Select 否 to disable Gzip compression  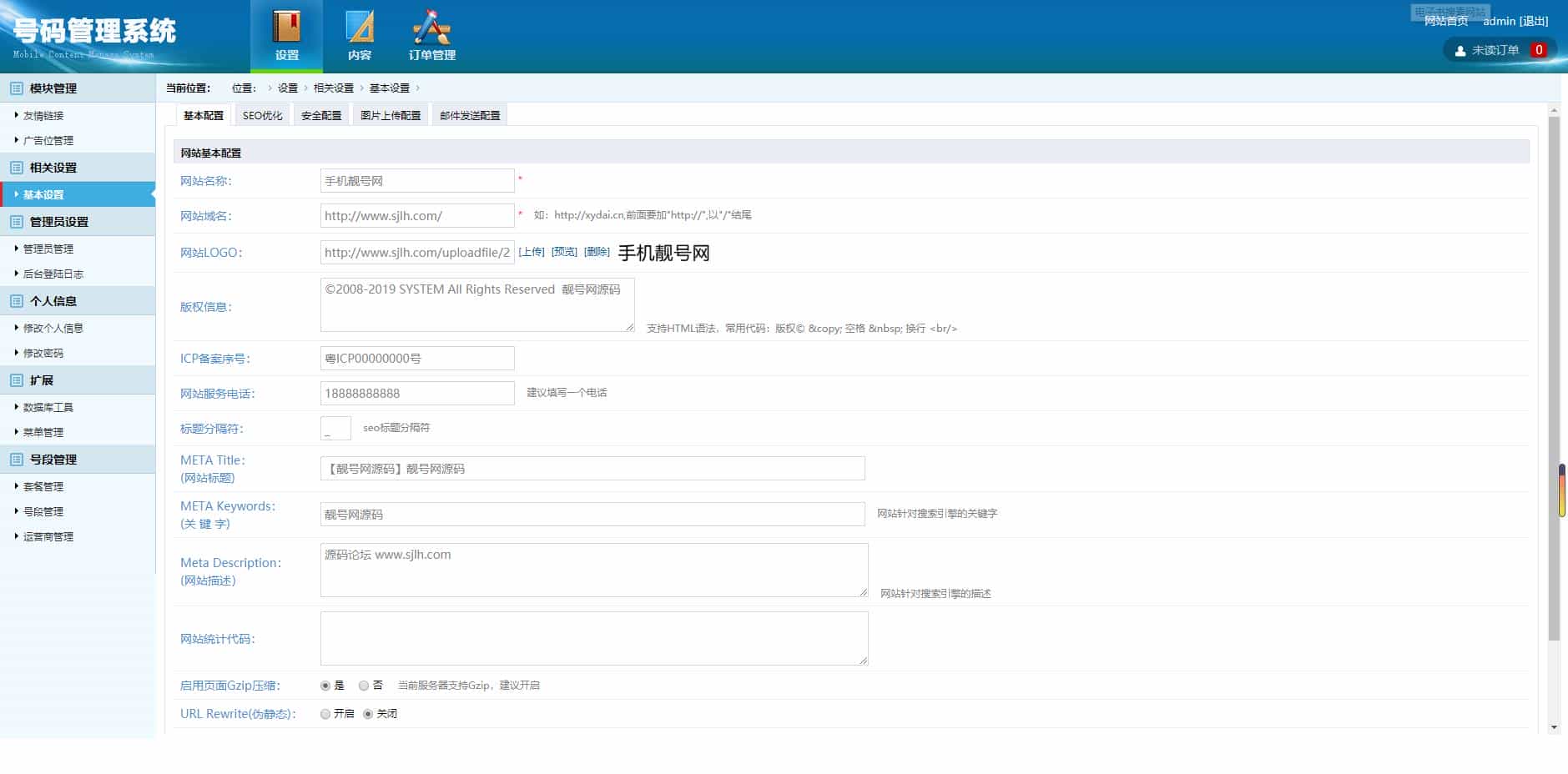pos(363,685)
